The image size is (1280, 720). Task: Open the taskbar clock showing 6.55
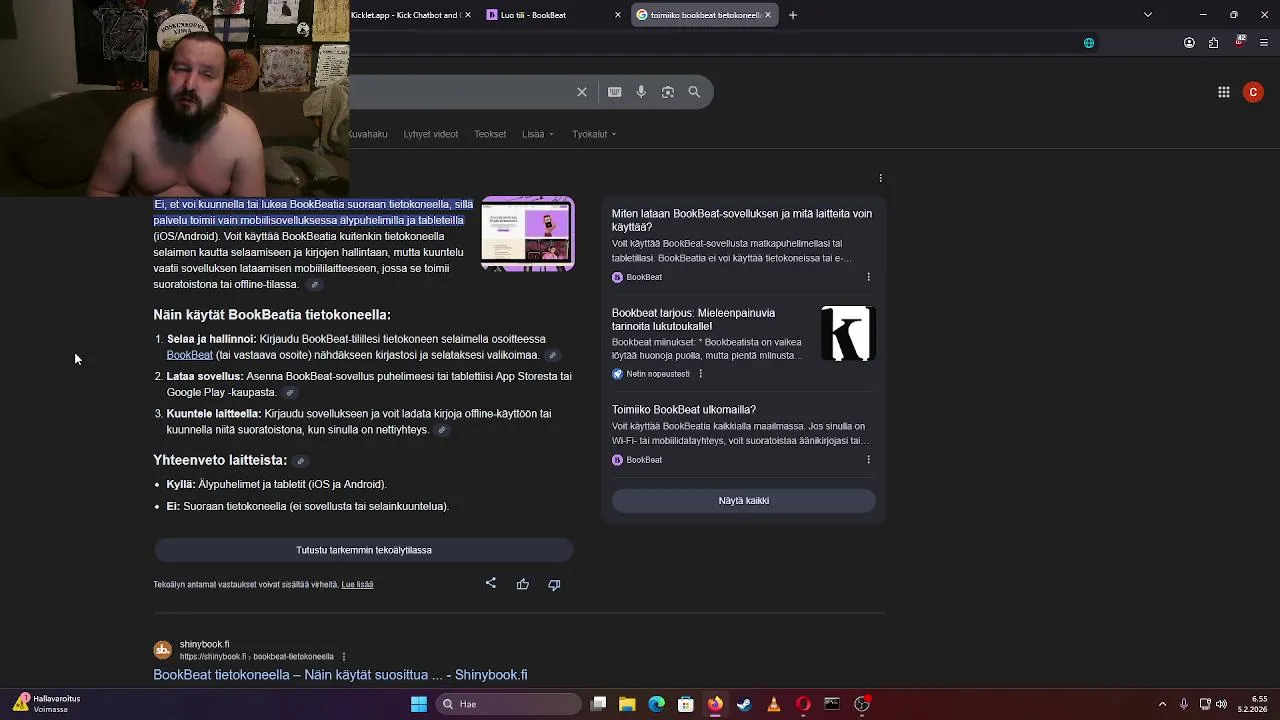click(x=1254, y=704)
